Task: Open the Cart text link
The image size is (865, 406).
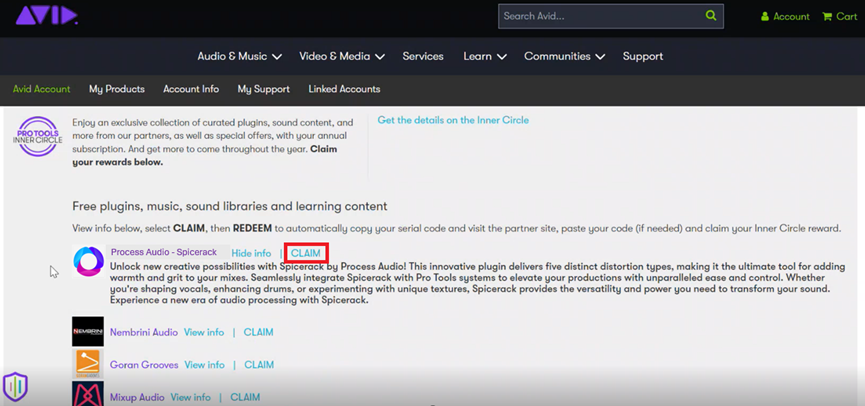Action: pyautogui.click(x=846, y=17)
